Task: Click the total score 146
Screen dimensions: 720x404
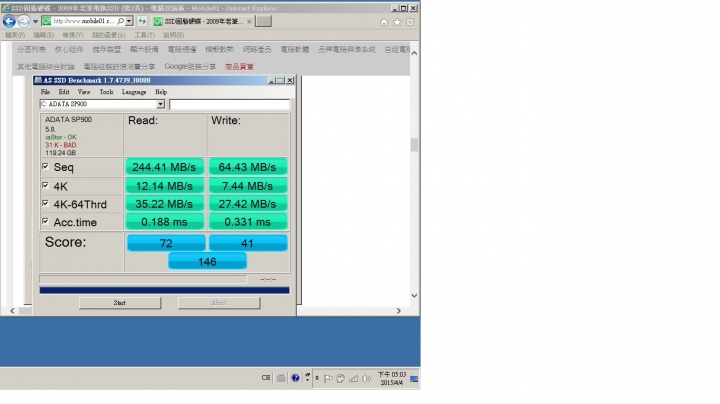Action: pyautogui.click(x=207, y=261)
